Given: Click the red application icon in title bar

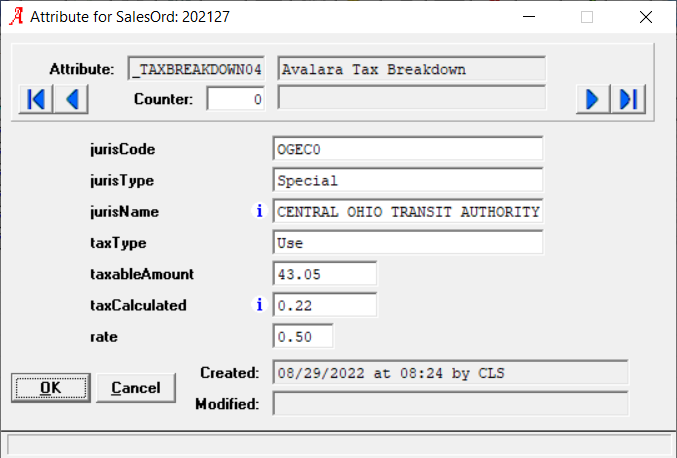Looking at the screenshot, I should point(16,16).
